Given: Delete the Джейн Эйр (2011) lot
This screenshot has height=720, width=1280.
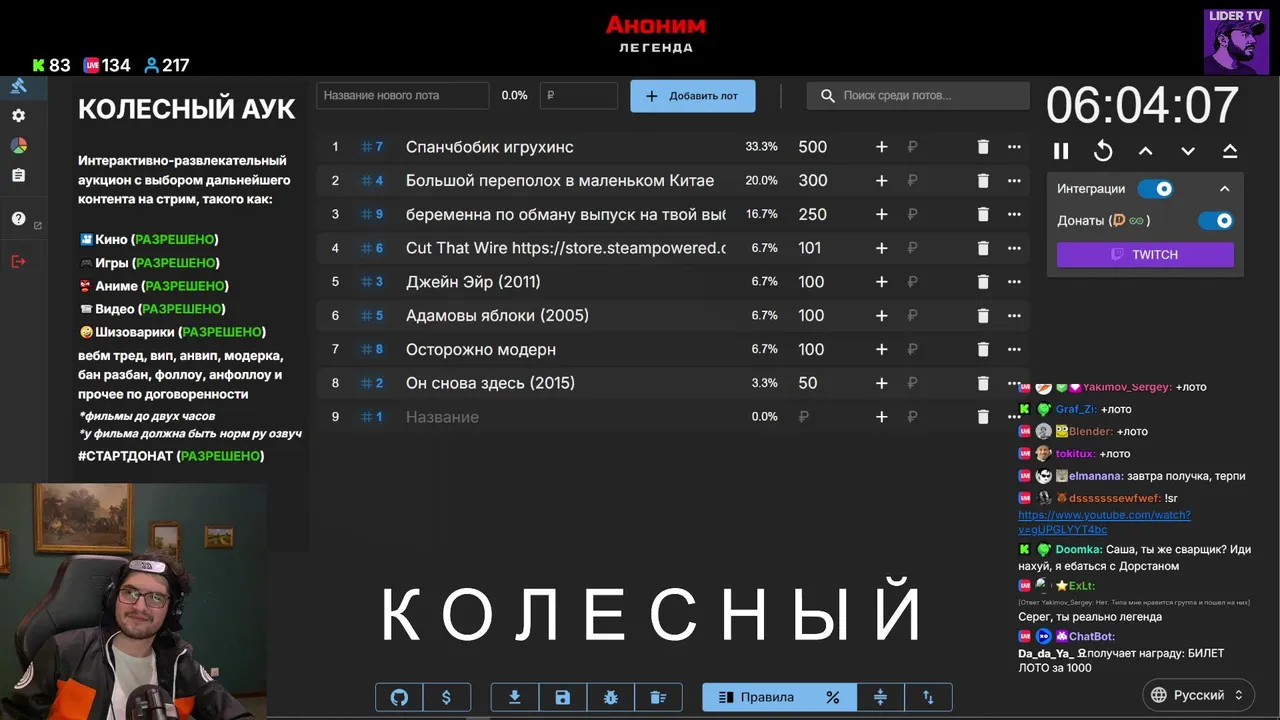Looking at the screenshot, I should pos(982,282).
